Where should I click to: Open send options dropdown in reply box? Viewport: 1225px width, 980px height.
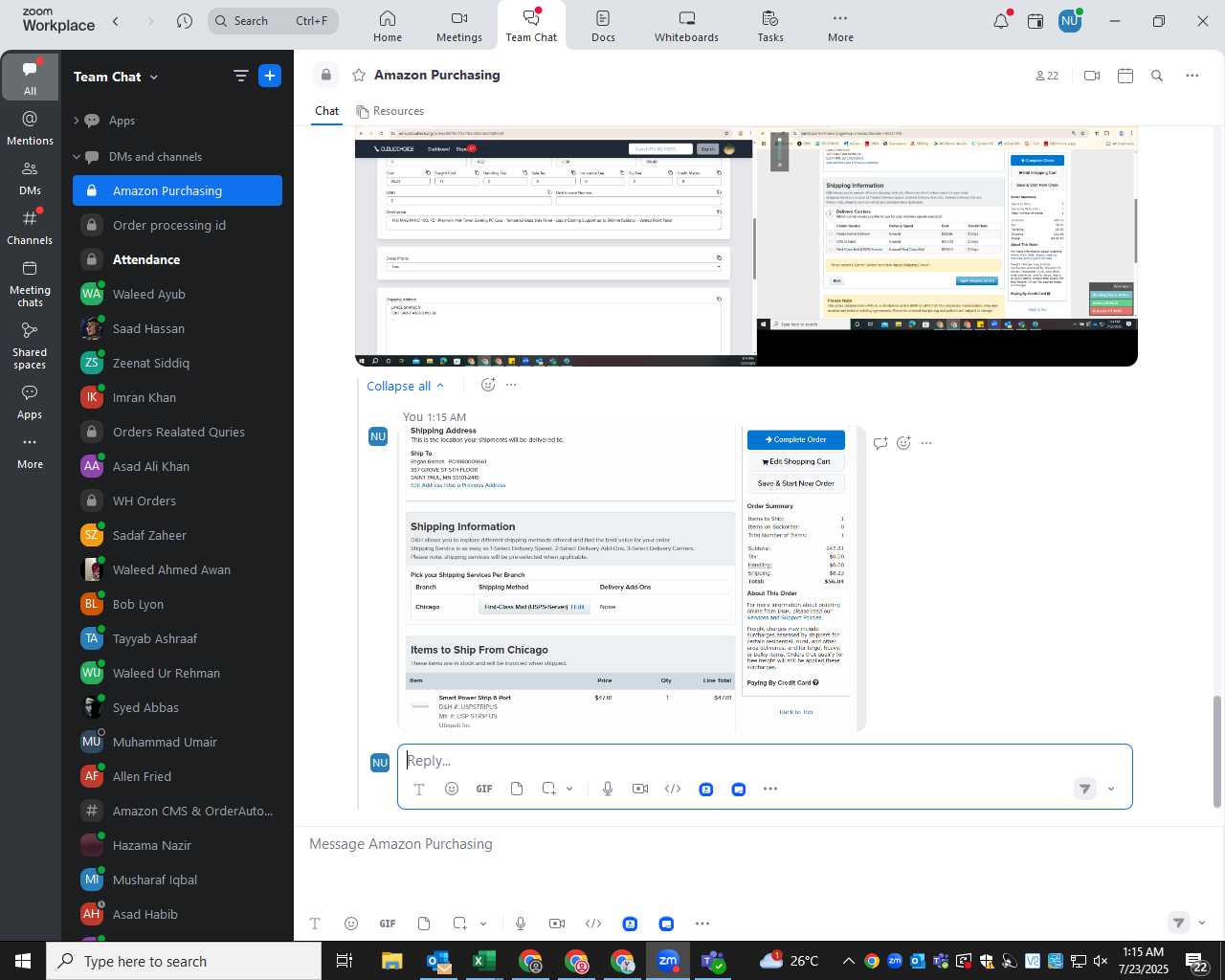[1111, 789]
